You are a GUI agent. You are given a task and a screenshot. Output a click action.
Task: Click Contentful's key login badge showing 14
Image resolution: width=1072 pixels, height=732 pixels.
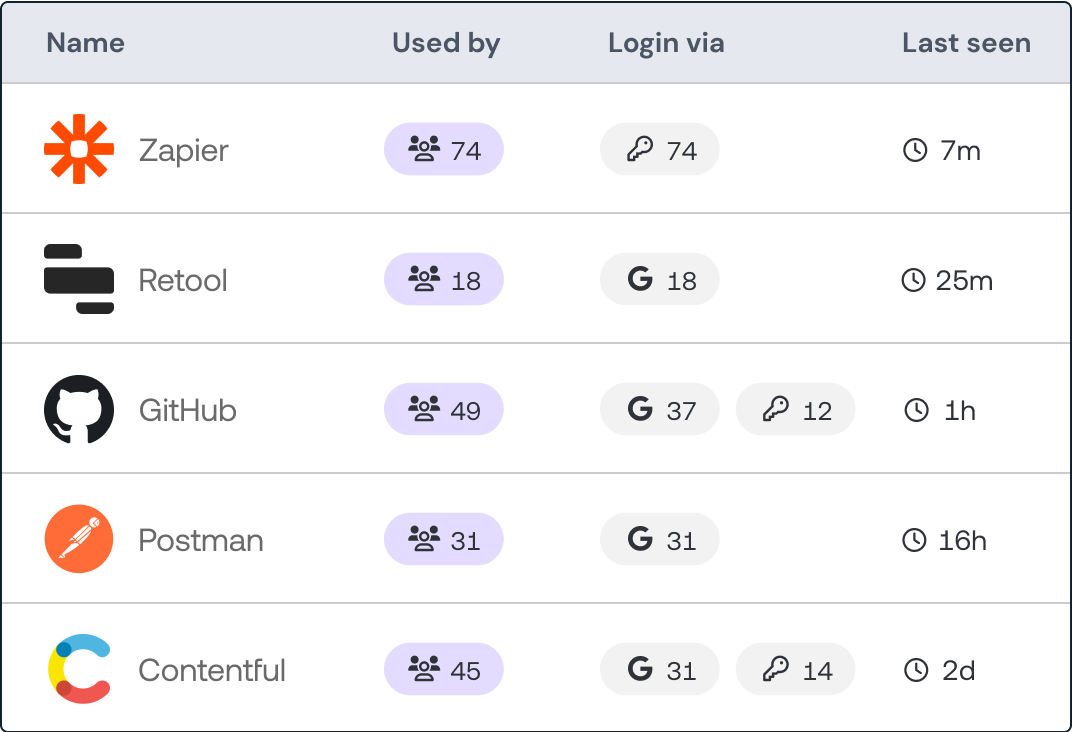tap(796, 670)
